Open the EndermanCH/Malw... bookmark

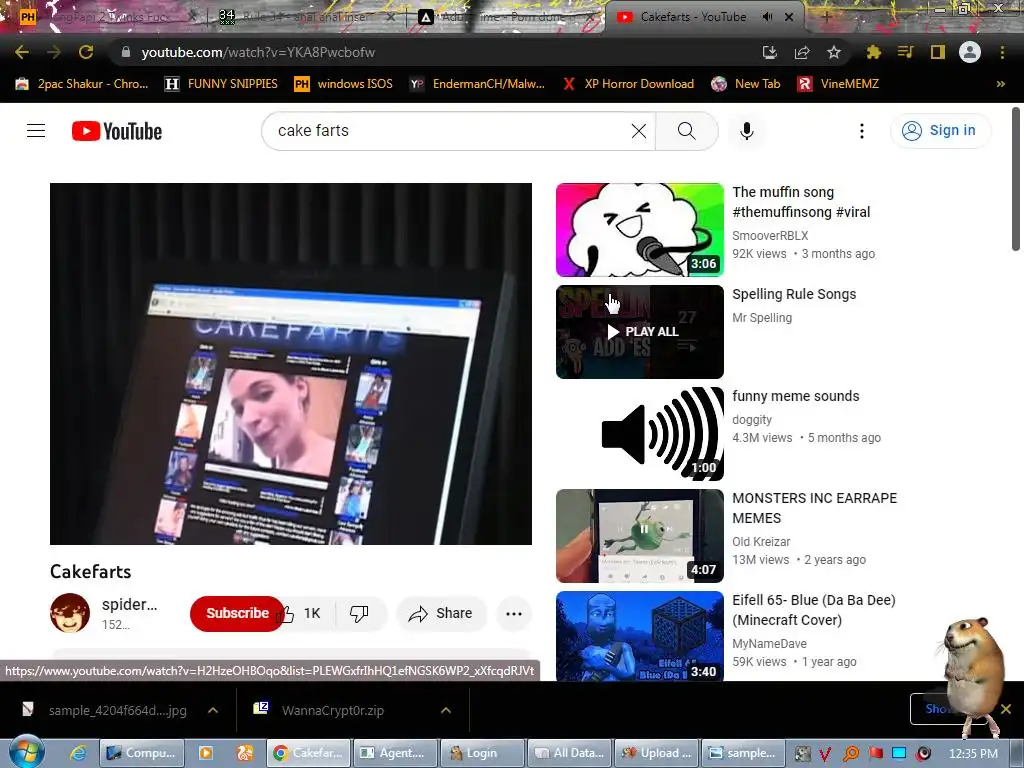pyautogui.click(x=477, y=84)
